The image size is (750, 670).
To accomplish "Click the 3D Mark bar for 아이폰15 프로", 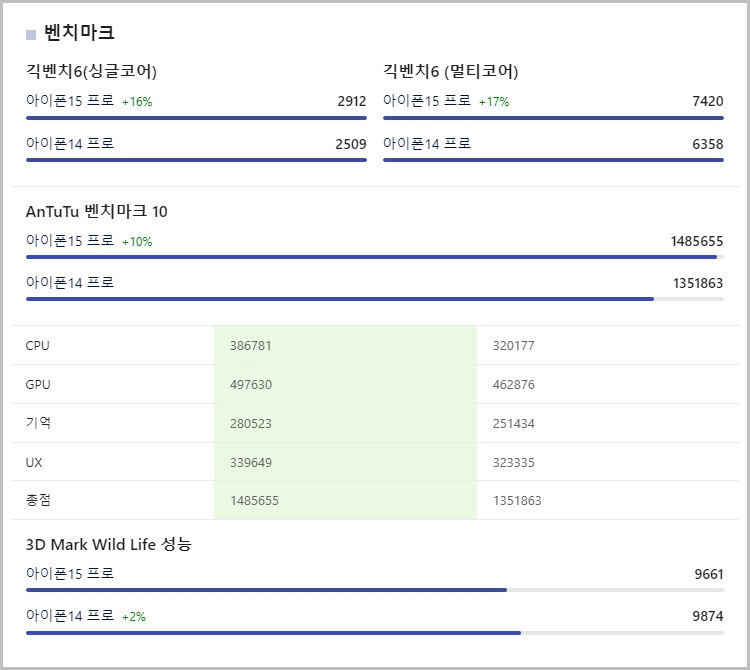I will coord(375,590).
